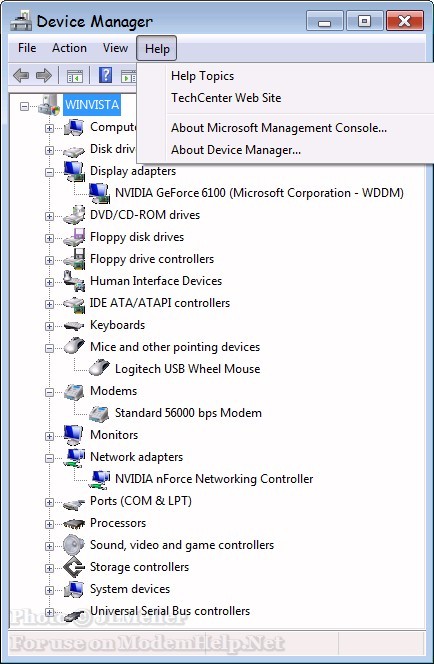Screen dimensions: 434x664
Task: Select Ports (COM & LPT) label
Action: [141, 501]
